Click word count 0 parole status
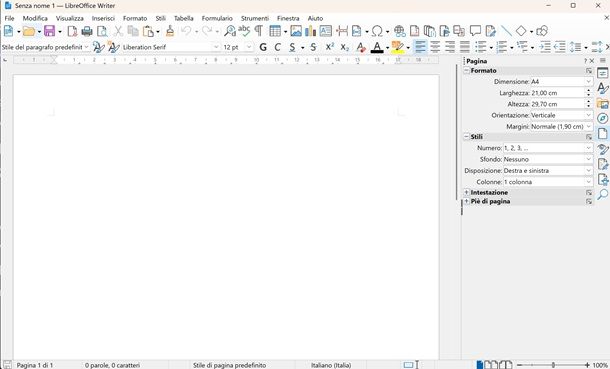Viewport: 610px width, 369px height. (112, 365)
